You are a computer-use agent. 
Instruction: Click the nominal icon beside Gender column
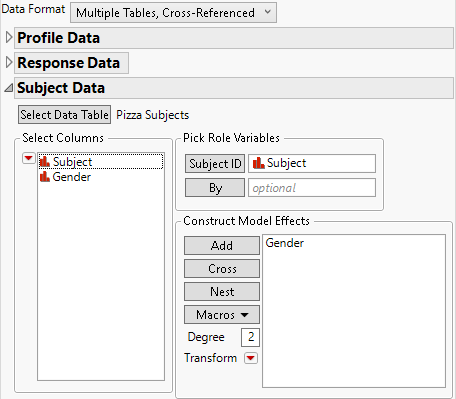[x=45, y=177]
